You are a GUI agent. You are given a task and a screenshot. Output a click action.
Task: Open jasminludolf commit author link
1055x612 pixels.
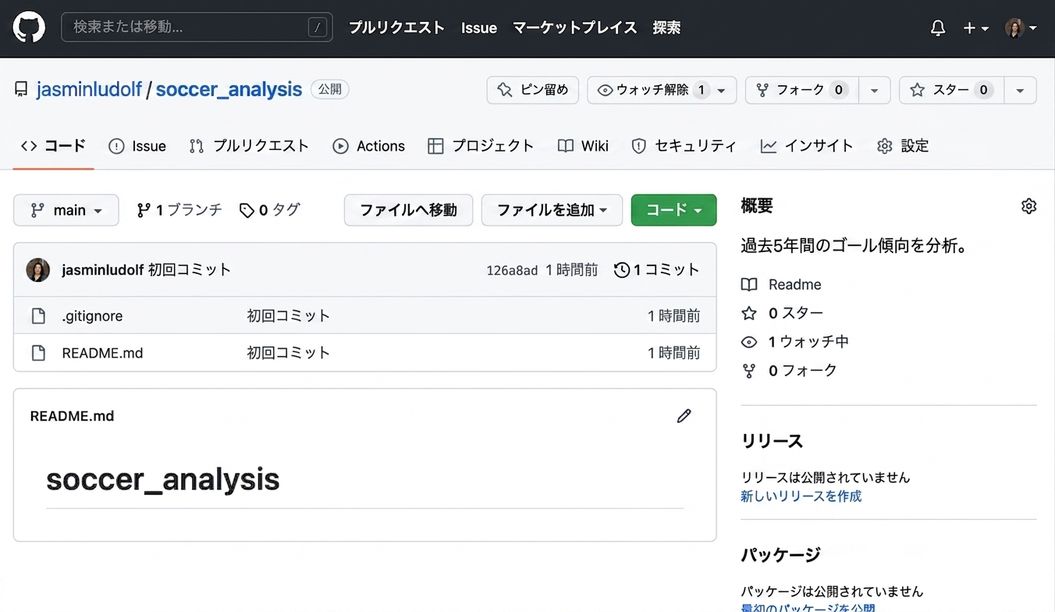tap(102, 270)
